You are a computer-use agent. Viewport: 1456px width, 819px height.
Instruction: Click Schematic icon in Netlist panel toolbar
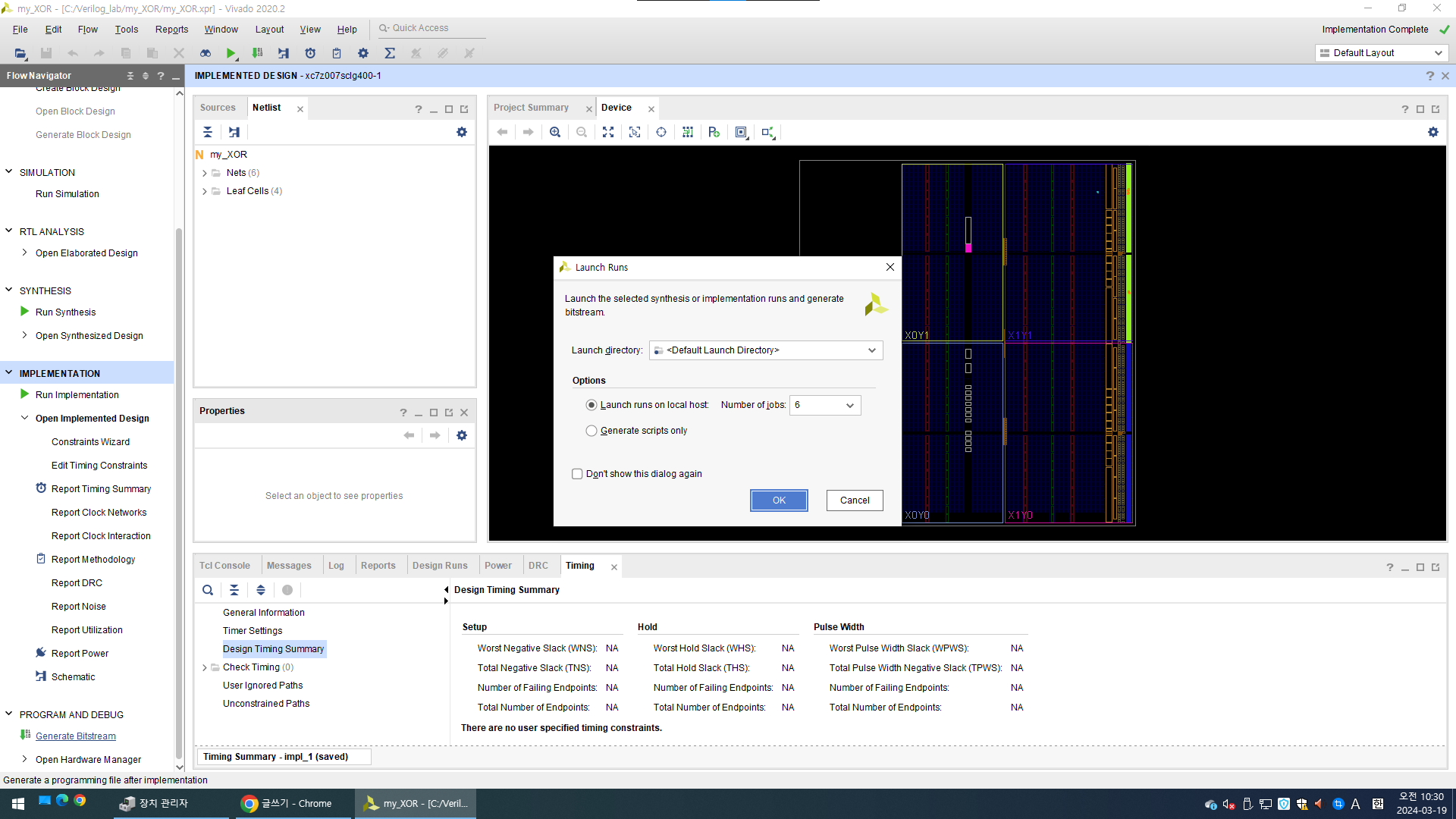click(234, 132)
